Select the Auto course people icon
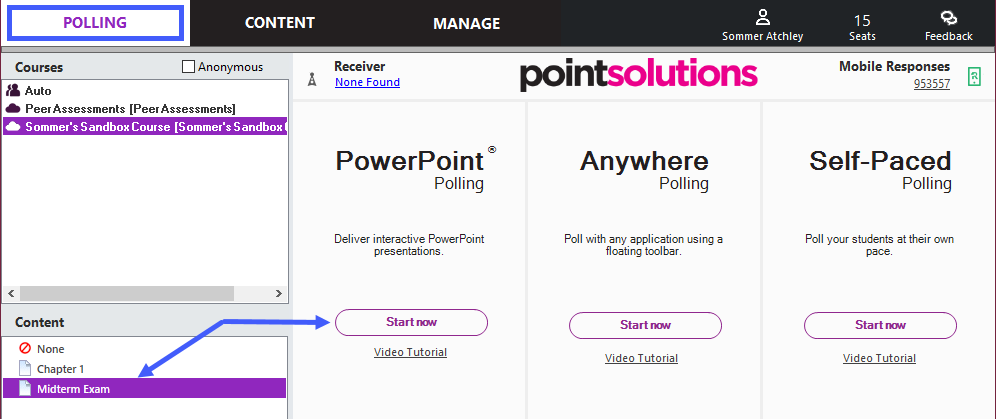Image resolution: width=996 pixels, height=419 pixels. (x=13, y=91)
